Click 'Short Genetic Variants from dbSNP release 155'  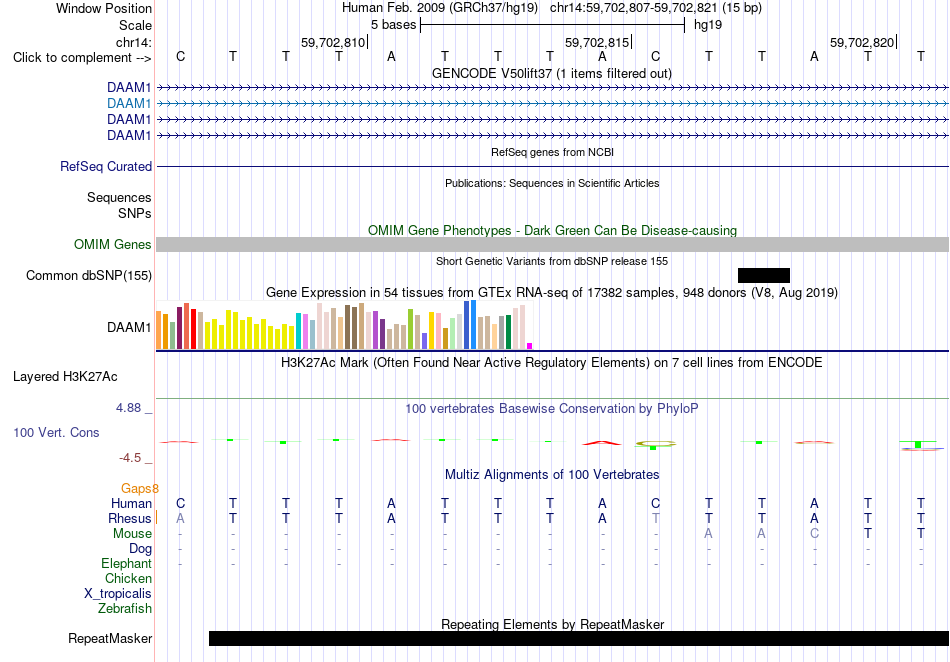click(552, 261)
